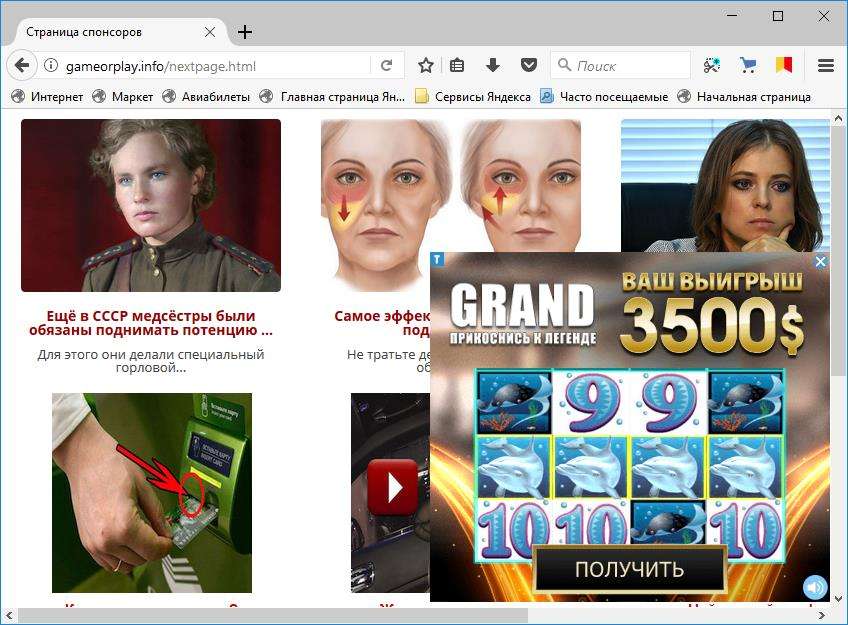Open headline Ещё в СССР медсёстры
The height and width of the screenshot is (625, 848).
151,323
